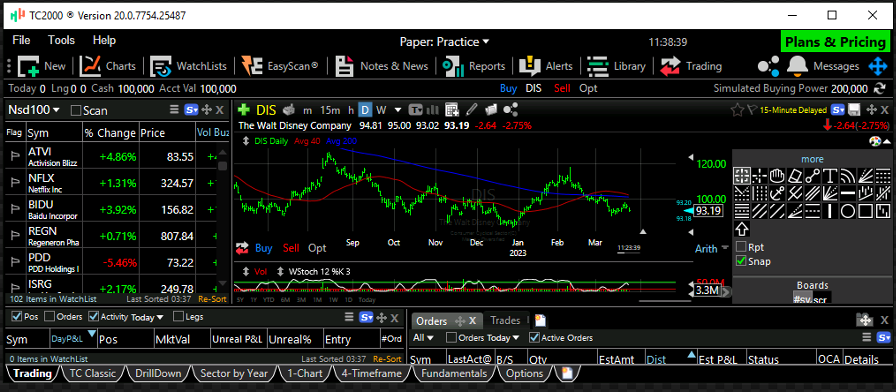Image resolution: width=896 pixels, height=392 pixels.
Task: Flag the NFLX watchlist row
Action: (x=14, y=183)
